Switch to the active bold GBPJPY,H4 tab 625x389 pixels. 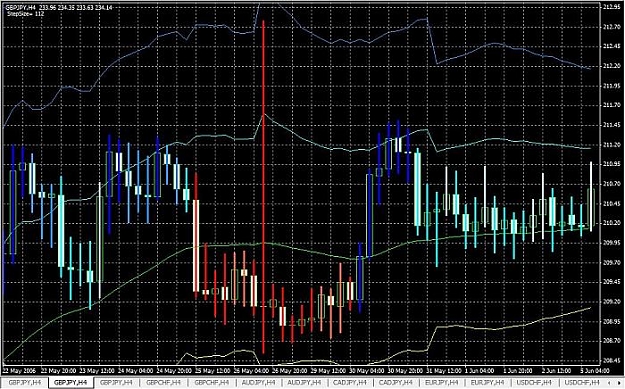[71, 383]
